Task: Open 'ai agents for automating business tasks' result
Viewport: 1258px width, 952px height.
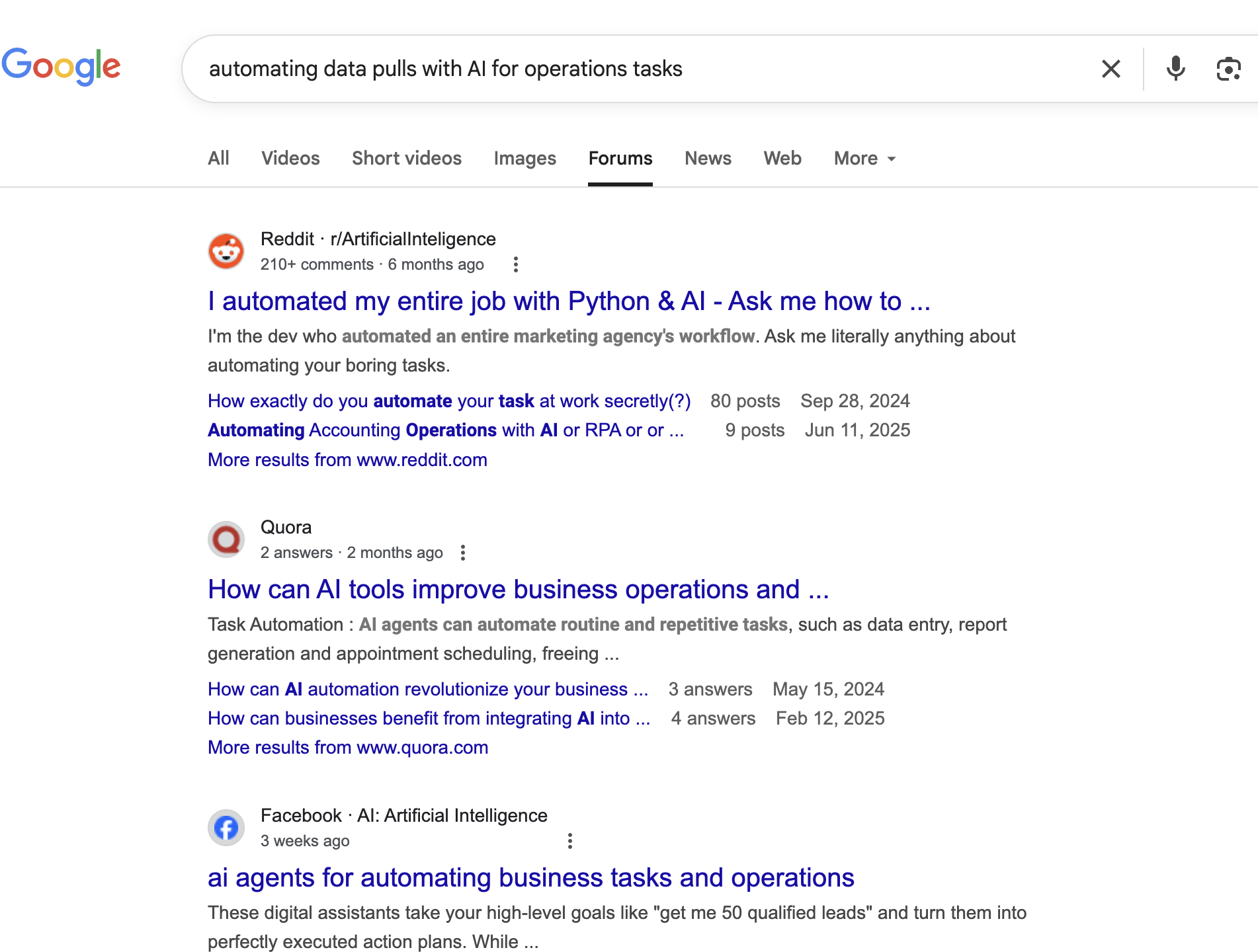Action: 531,878
